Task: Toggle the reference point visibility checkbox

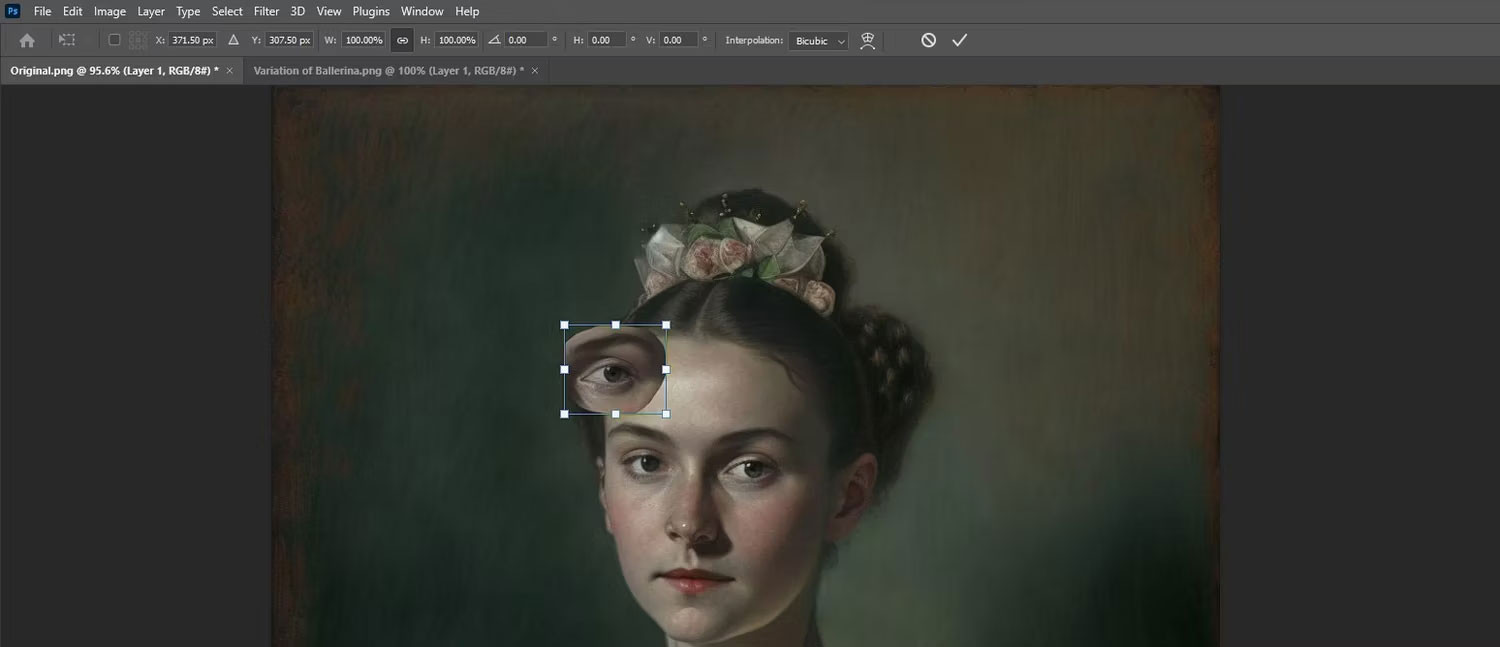Action: [114, 40]
